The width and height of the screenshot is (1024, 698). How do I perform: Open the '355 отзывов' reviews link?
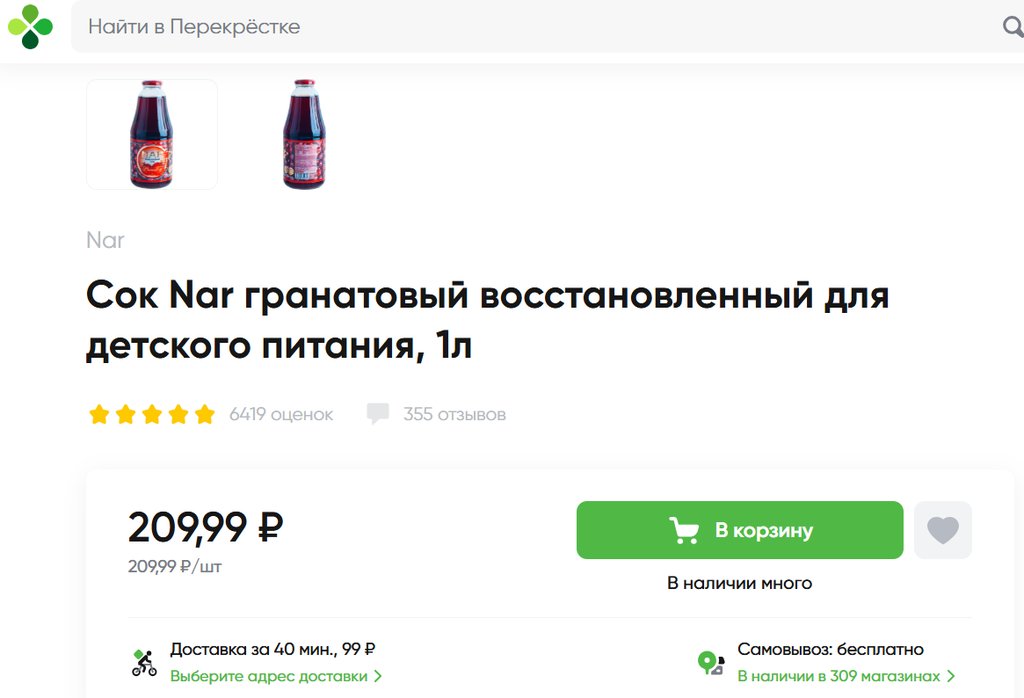pos(454,414)
